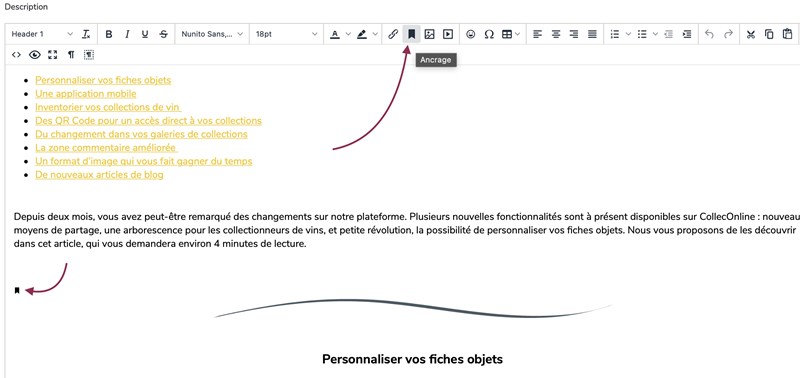The image size is (800, 378).
Task: Open Inventorier vos collections de vin link
Action: pyautogui.click(x=108, y=107)
